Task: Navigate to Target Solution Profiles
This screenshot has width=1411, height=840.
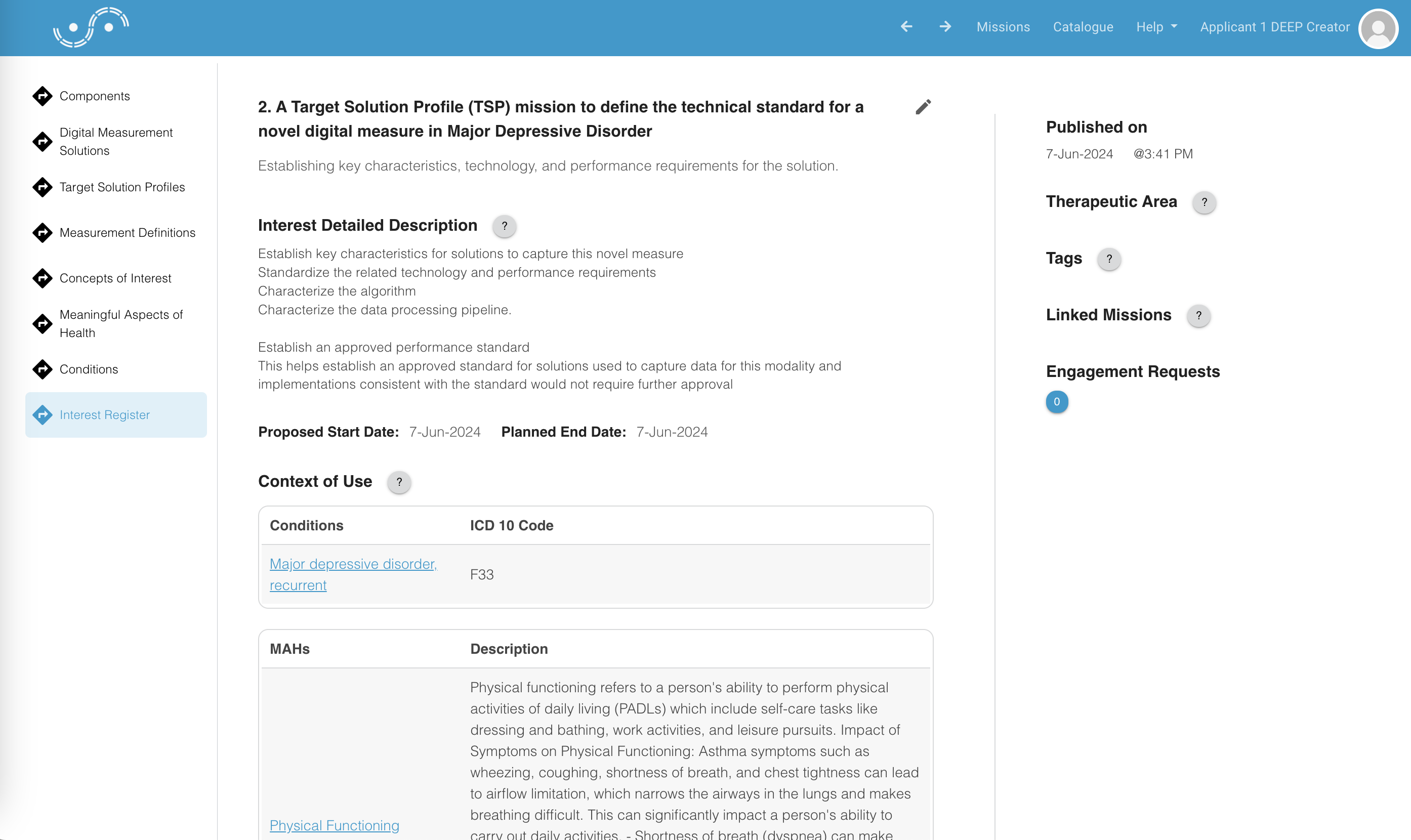Action: coord(122,187)
